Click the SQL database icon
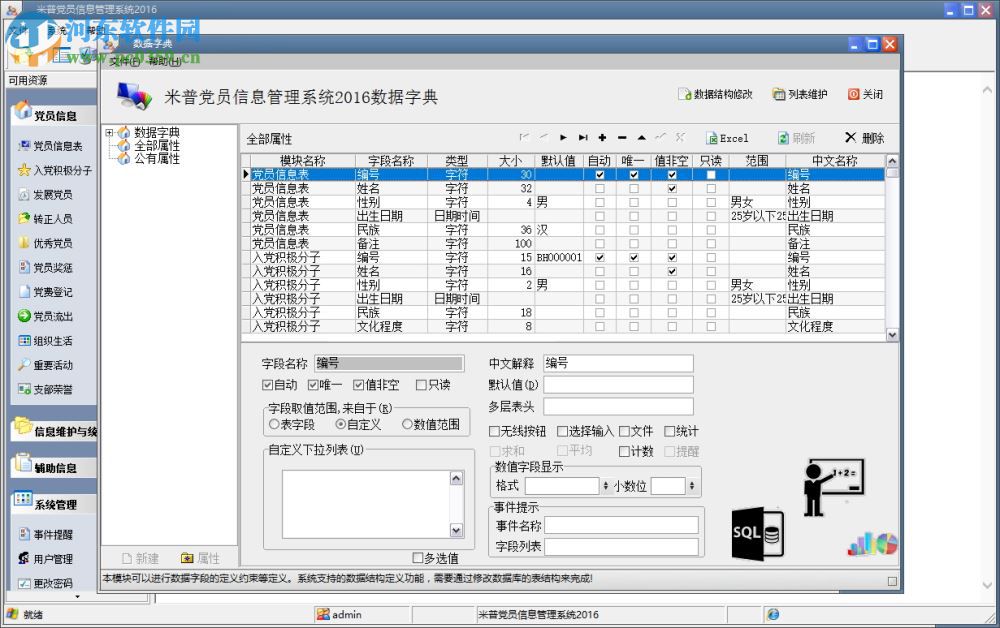 (x=758, y=534)
